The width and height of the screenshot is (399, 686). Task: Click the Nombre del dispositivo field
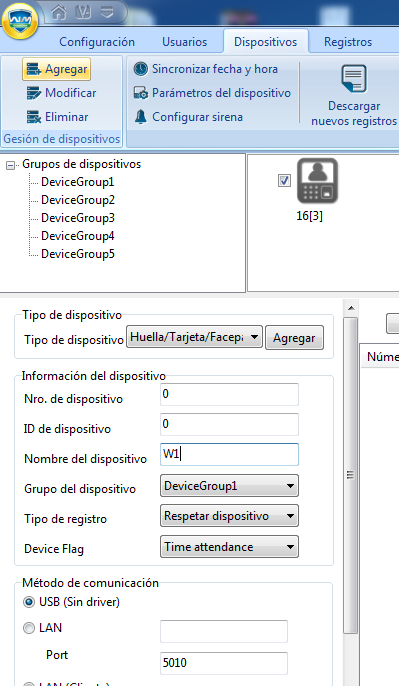pos(229,454)
